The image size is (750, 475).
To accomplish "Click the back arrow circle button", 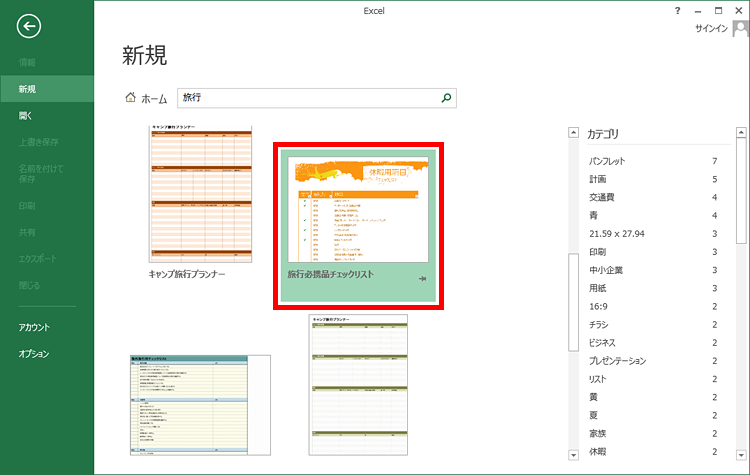I will tap(30, 27).
